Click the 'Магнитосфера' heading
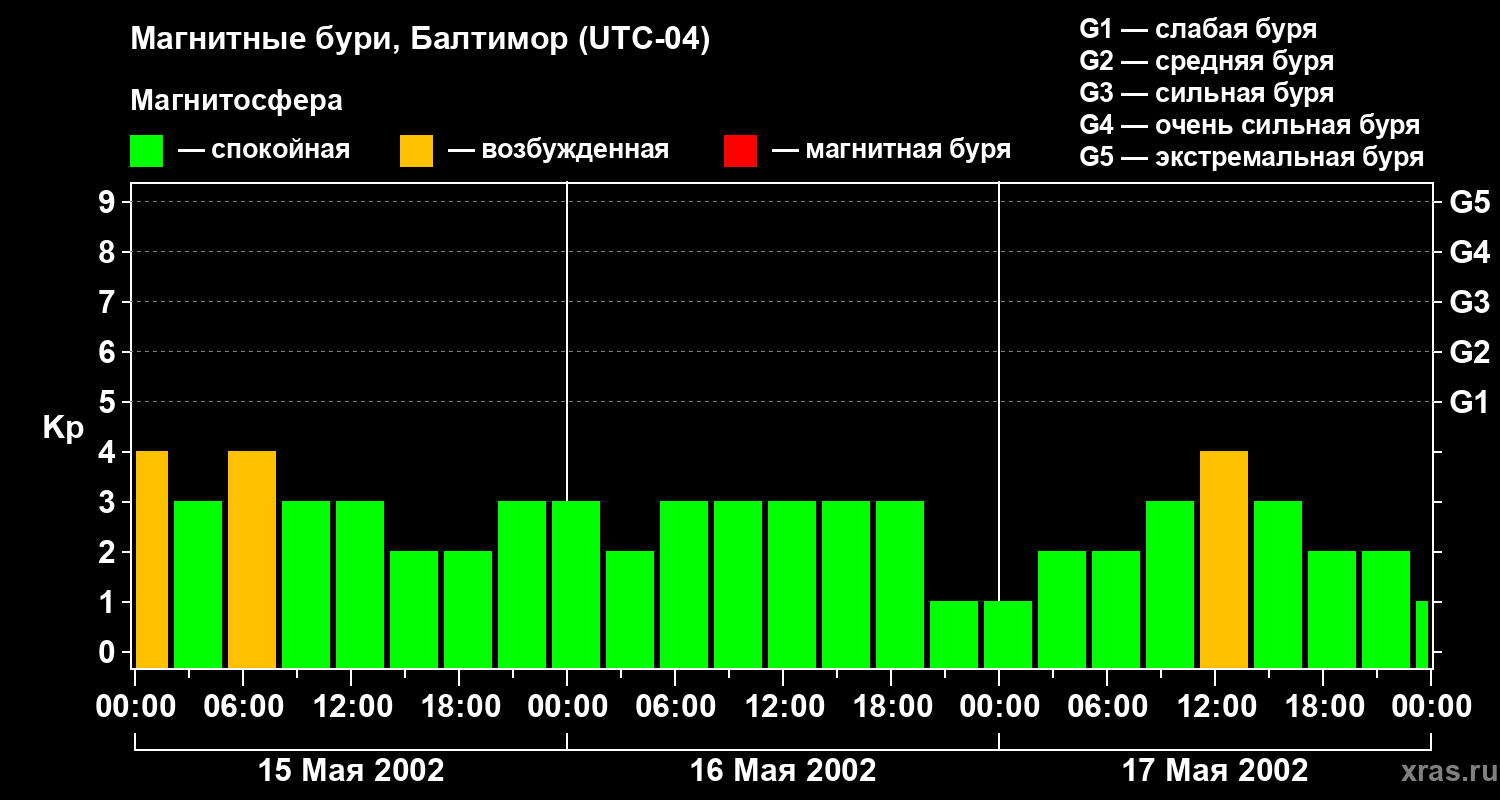 (x=236, y=101)
